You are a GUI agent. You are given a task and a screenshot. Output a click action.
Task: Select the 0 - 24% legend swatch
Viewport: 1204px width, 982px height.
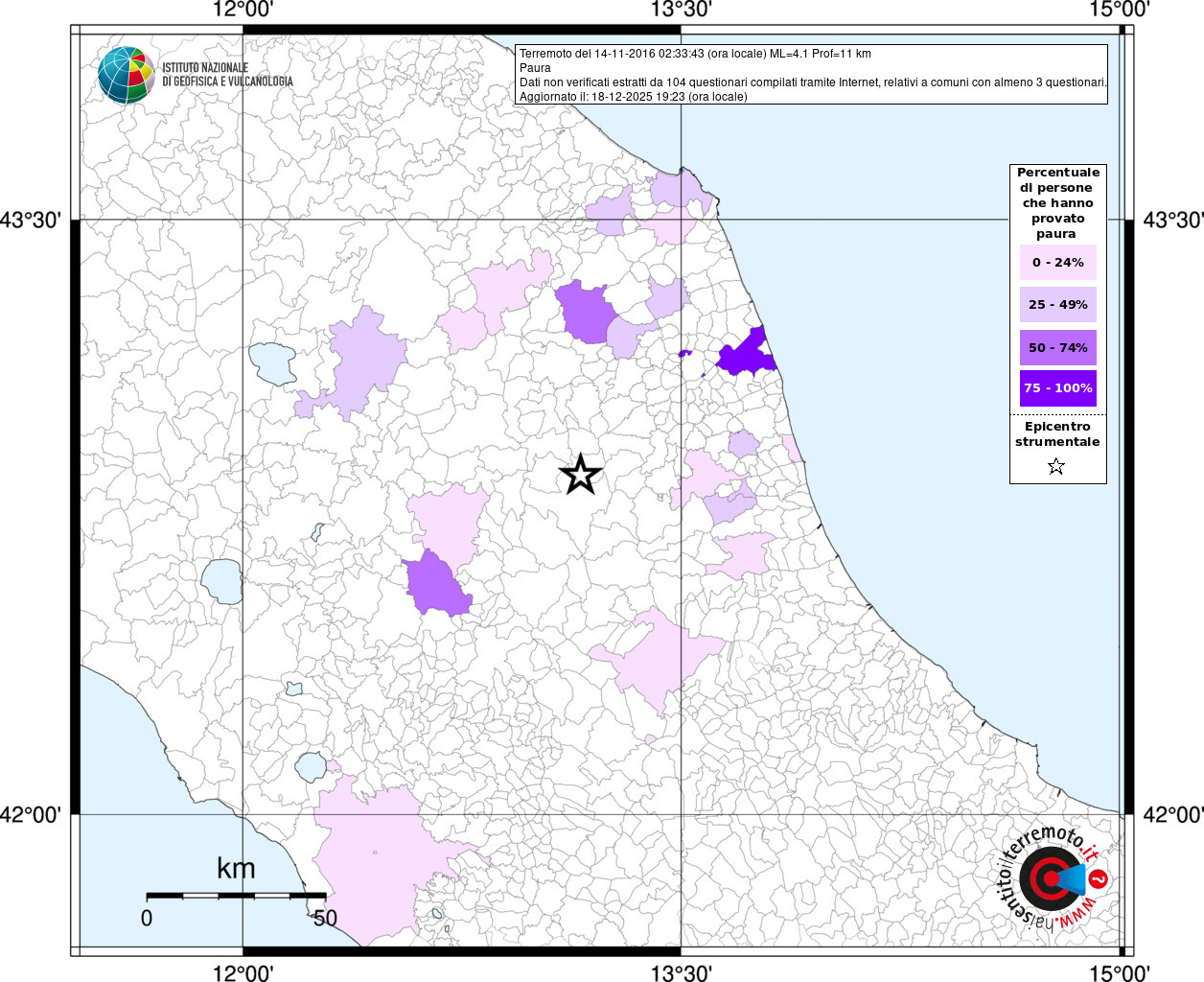1057,263
